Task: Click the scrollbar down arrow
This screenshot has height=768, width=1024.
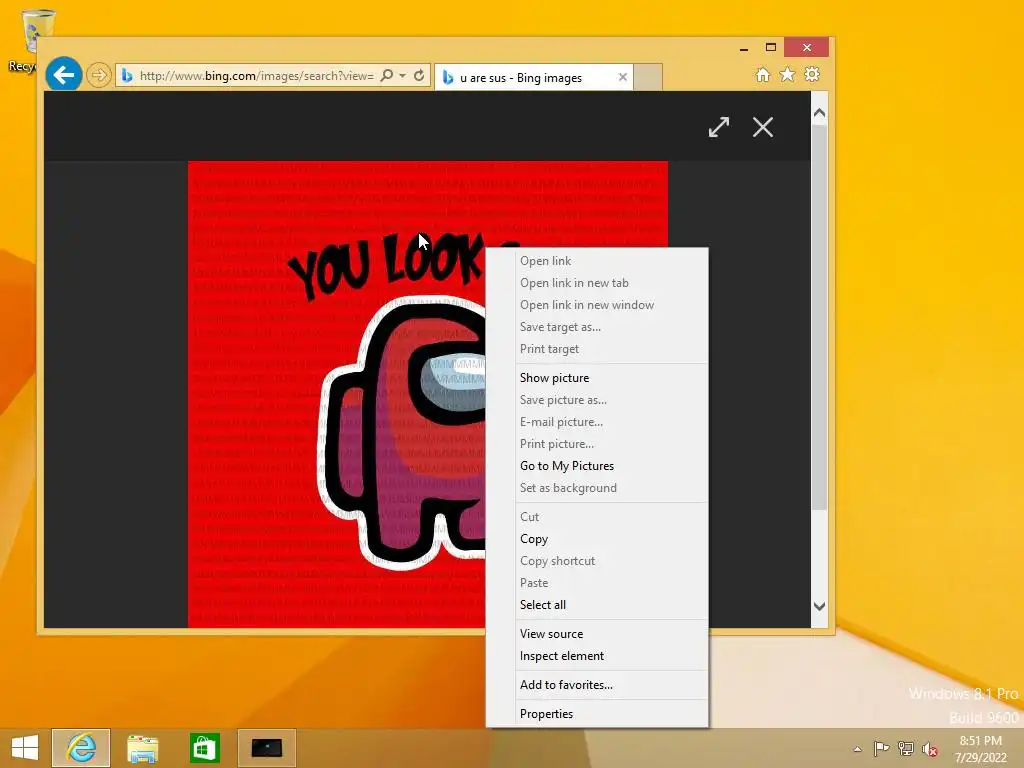Action: [x=820, y=606]
